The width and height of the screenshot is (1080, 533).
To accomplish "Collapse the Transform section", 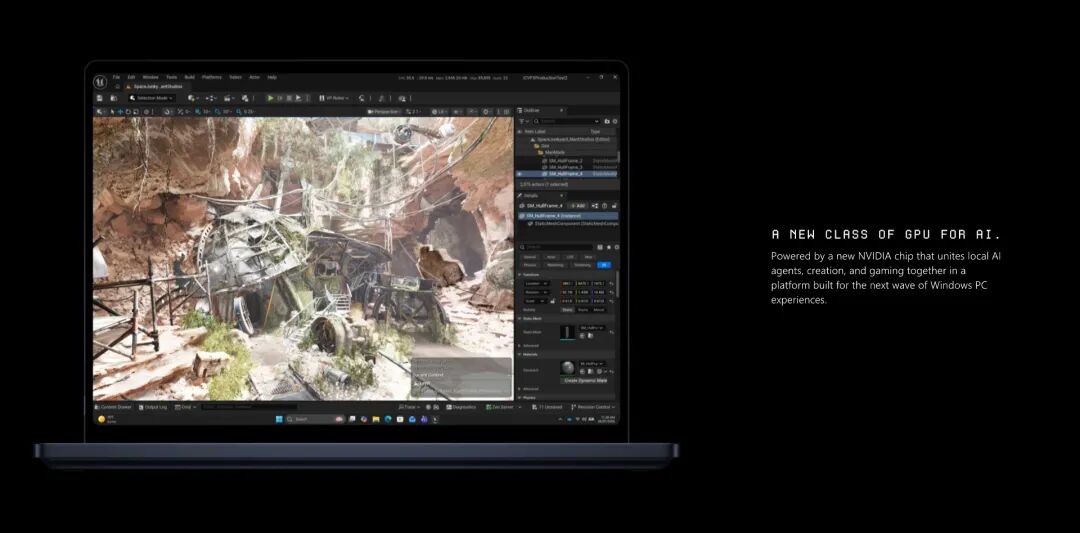I will 520,275.
